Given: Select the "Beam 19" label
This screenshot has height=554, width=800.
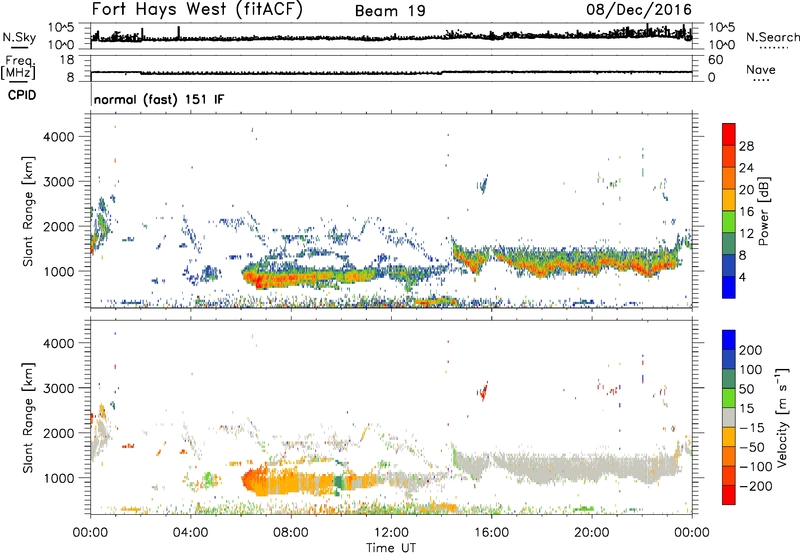Looking at the screenshot, I should click(x=390, y=11).
